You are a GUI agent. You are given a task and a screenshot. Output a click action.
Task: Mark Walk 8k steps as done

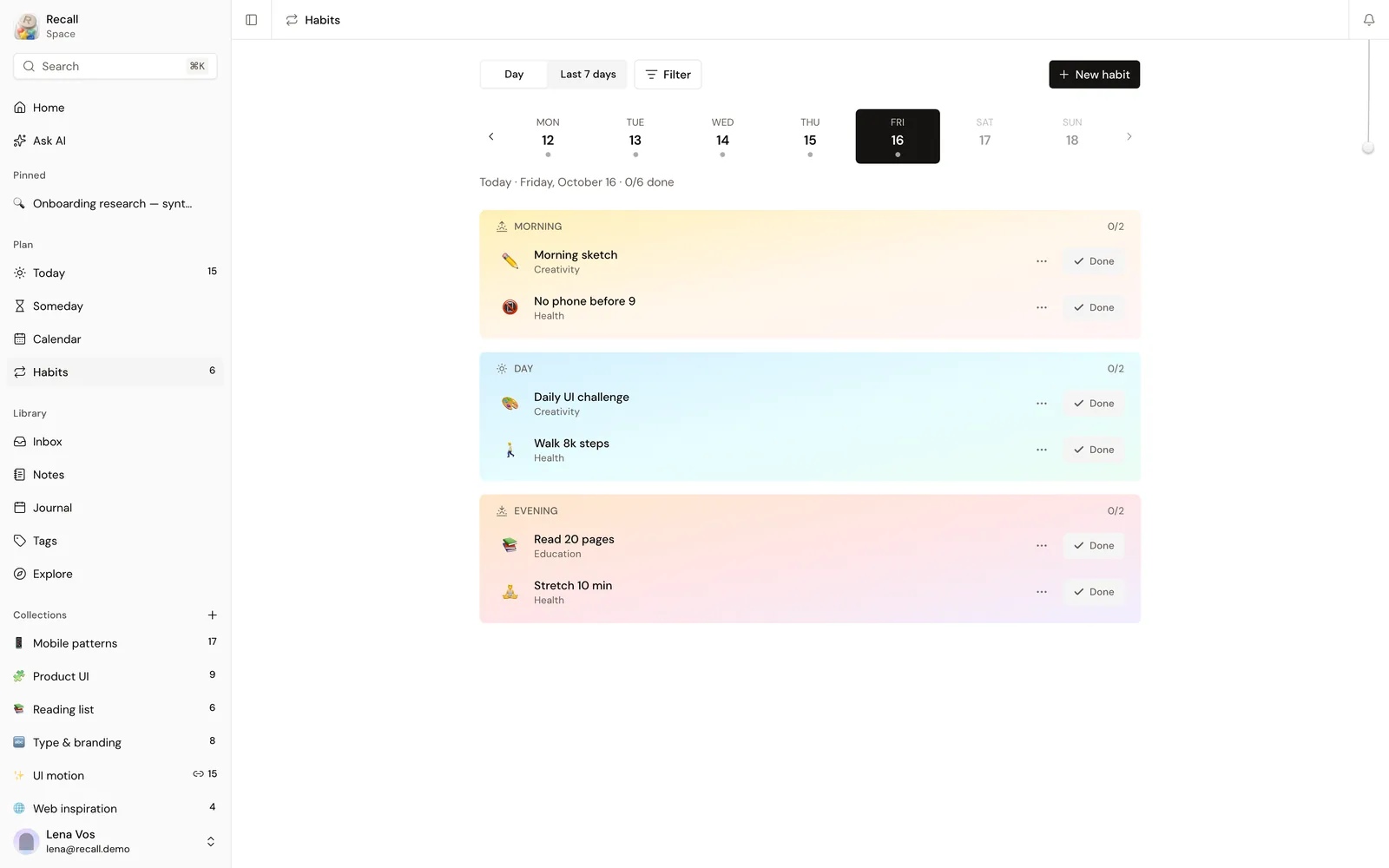click(1094, 450)
